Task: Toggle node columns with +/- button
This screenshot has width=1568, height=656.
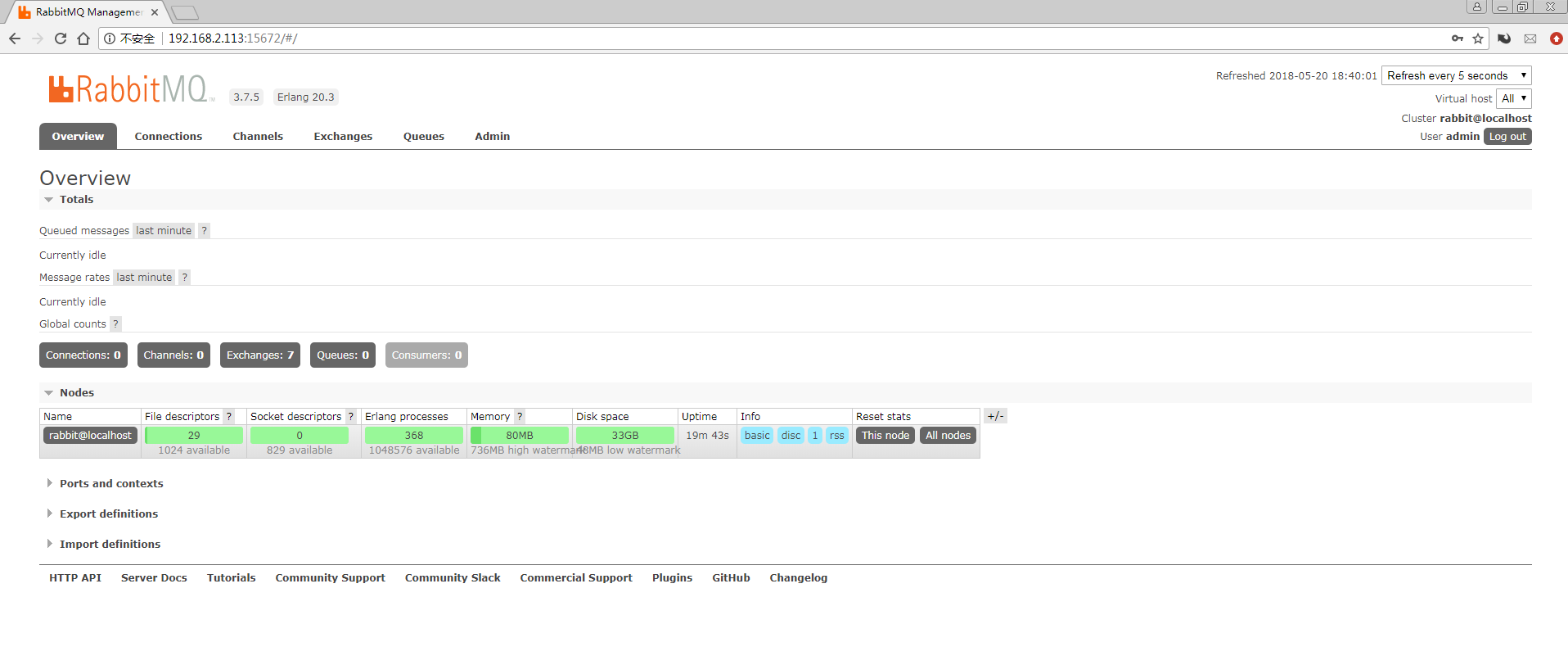Action: pos(995,416)
